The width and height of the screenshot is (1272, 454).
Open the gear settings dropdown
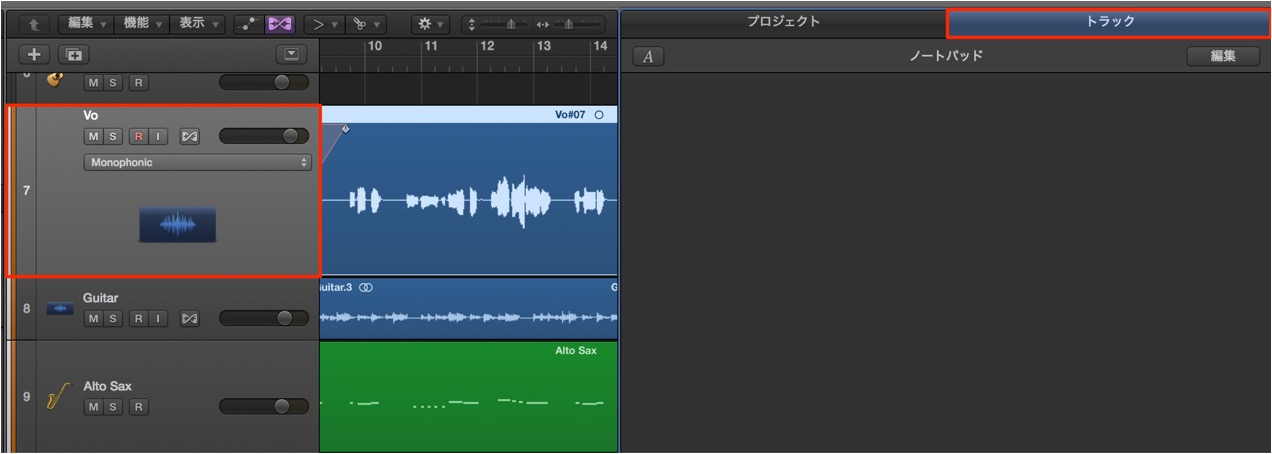point(430,21)
